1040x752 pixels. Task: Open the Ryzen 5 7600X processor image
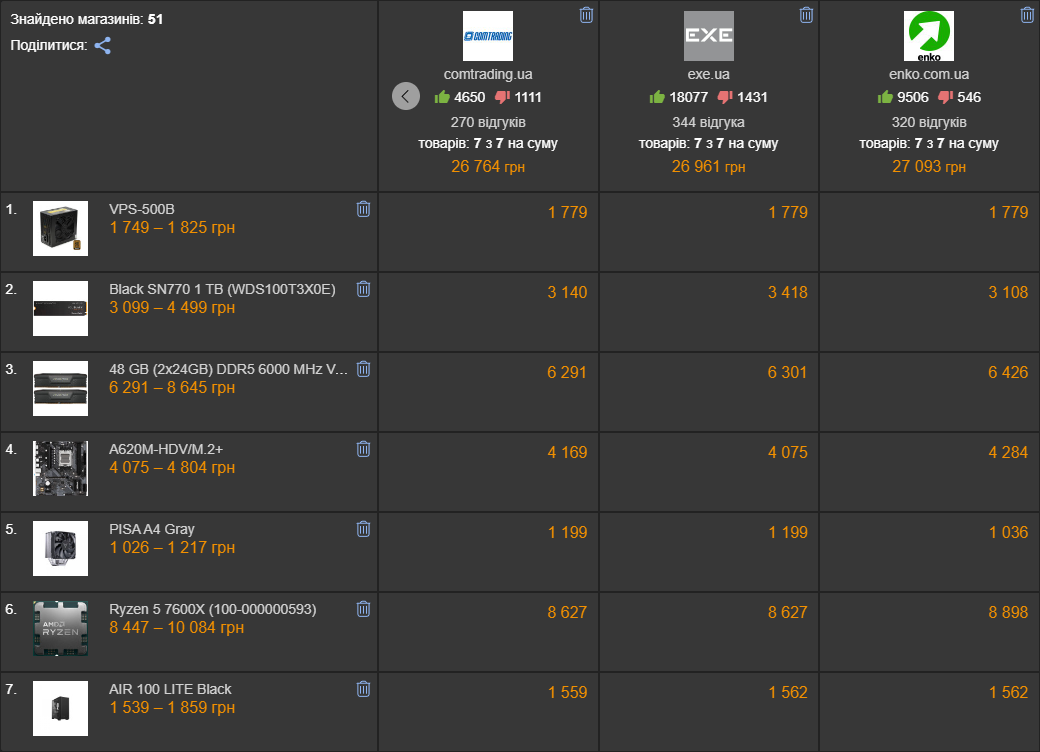(x=60, y=629)
